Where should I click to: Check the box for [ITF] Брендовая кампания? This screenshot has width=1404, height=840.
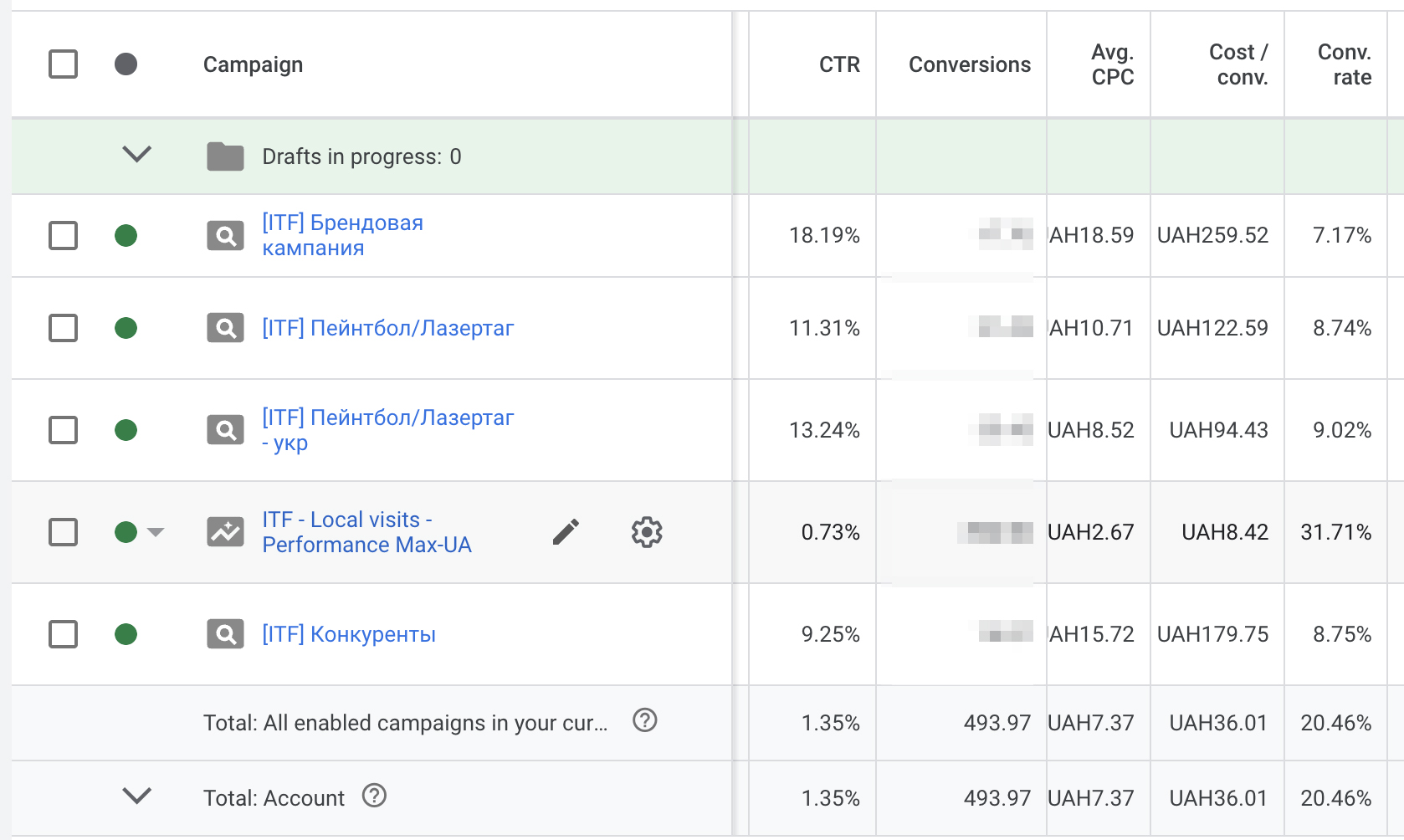click(x=64, y=236)
